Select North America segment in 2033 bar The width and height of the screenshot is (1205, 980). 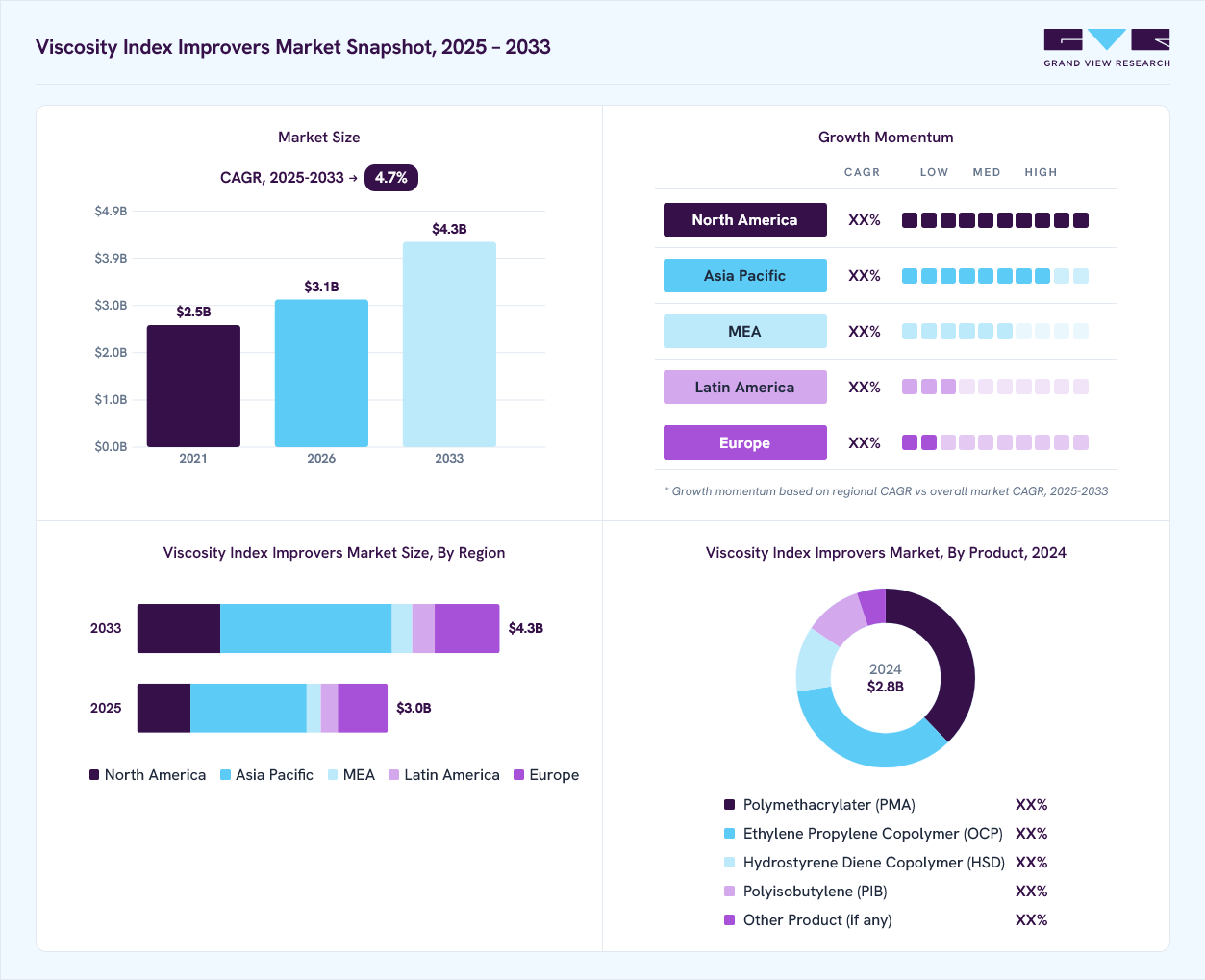pos(179,629)
